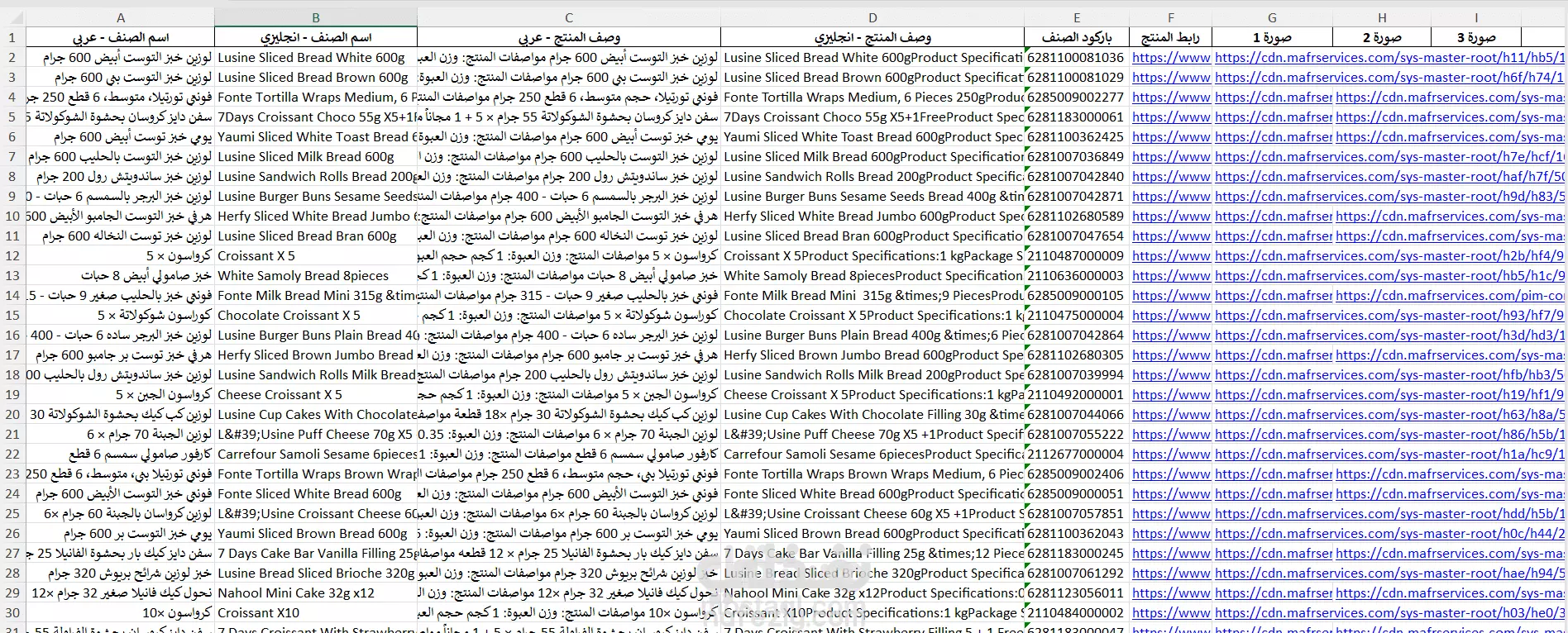This screenshot has width=1568, height=633.
Task: Click cell 'Lusine Bread Sliced Brioche 320g' in column B
Action: (x=316, y=573)
